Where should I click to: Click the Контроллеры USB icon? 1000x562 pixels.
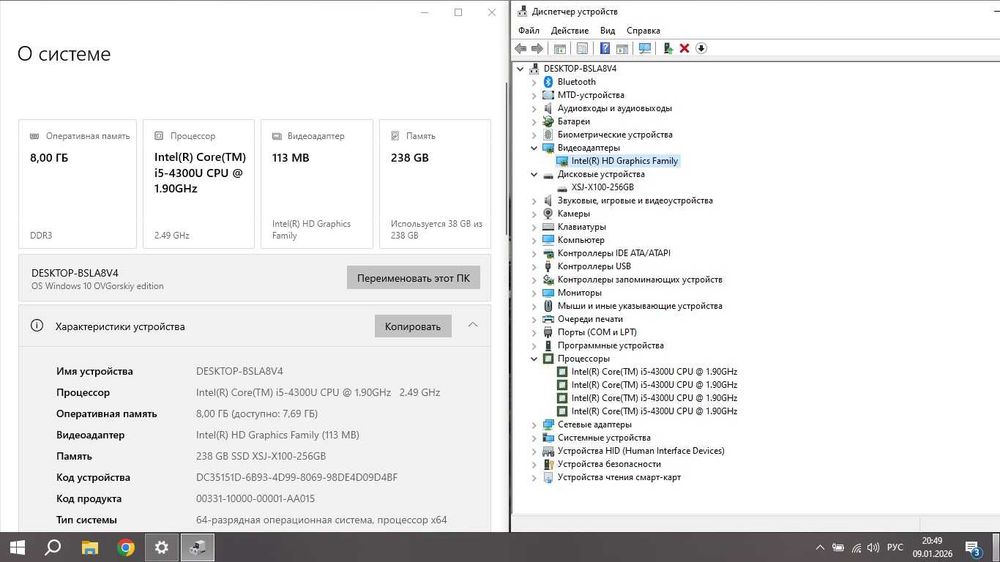click(548, 267)
